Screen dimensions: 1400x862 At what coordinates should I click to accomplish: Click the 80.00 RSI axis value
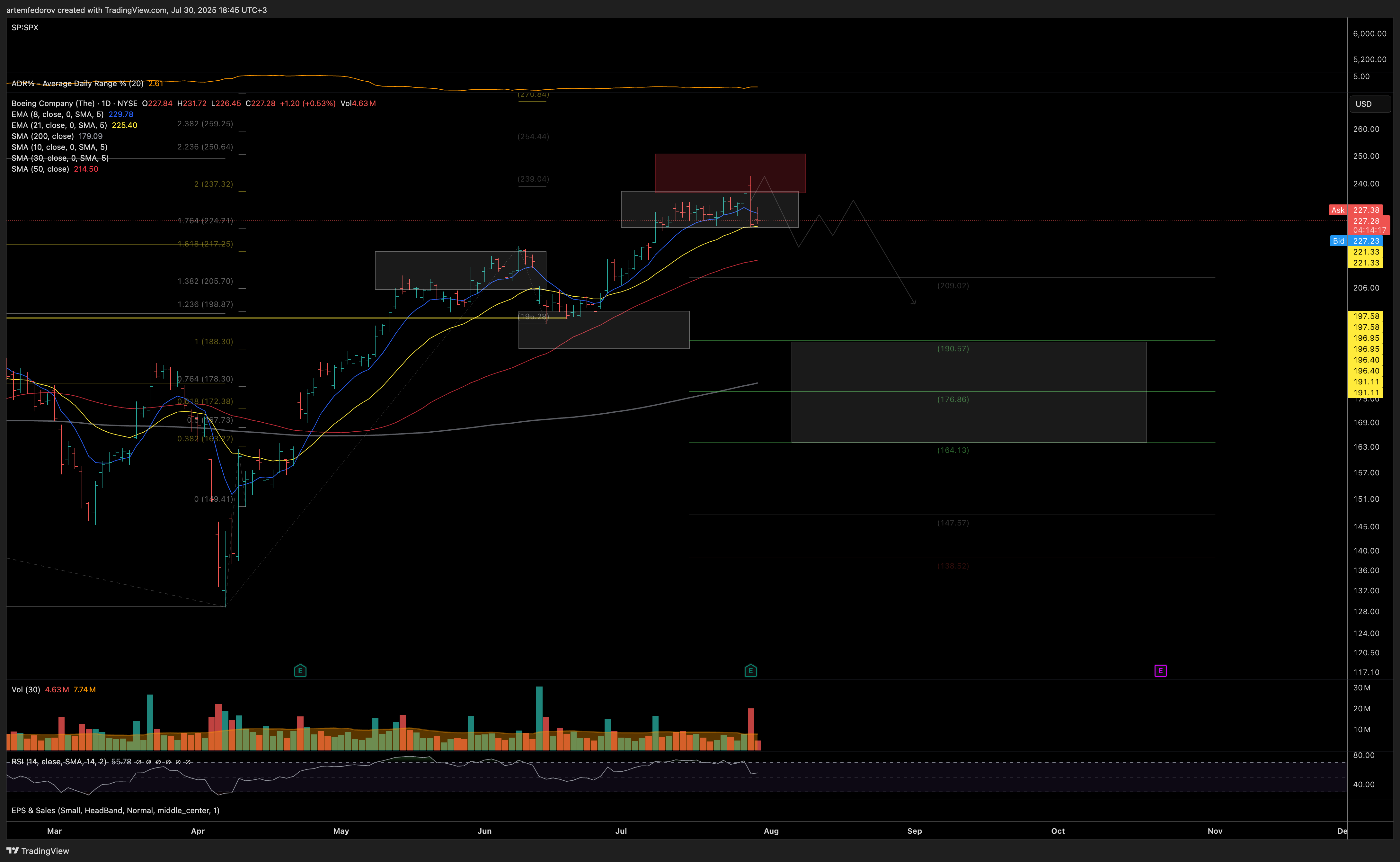coord(1363,755)
